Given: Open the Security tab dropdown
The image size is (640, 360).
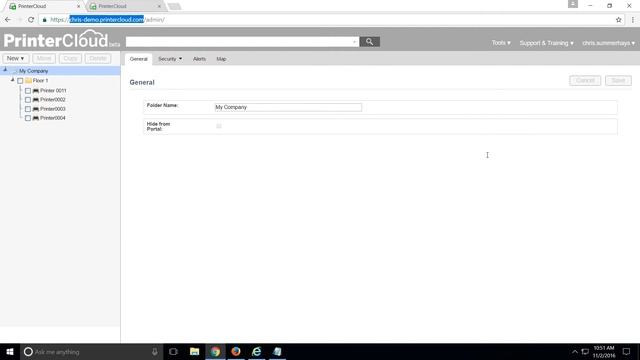Looking at the screenshot, I should (x=170, y=59).
